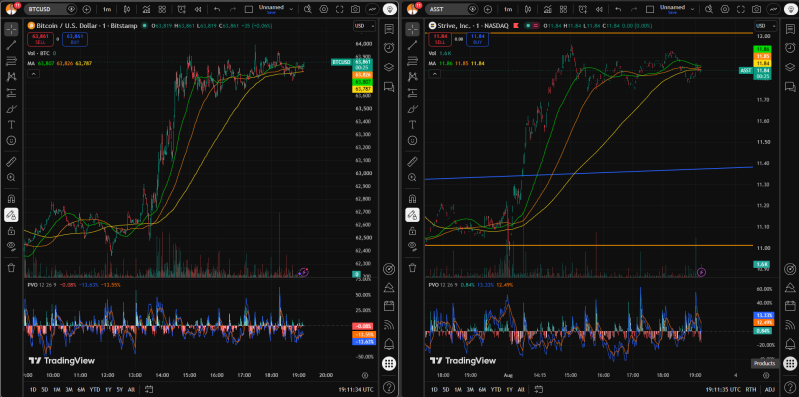
Task: Open 1m interval selector on BTCUSD chart
Action: pyautogui.click(x=106, y=9)
